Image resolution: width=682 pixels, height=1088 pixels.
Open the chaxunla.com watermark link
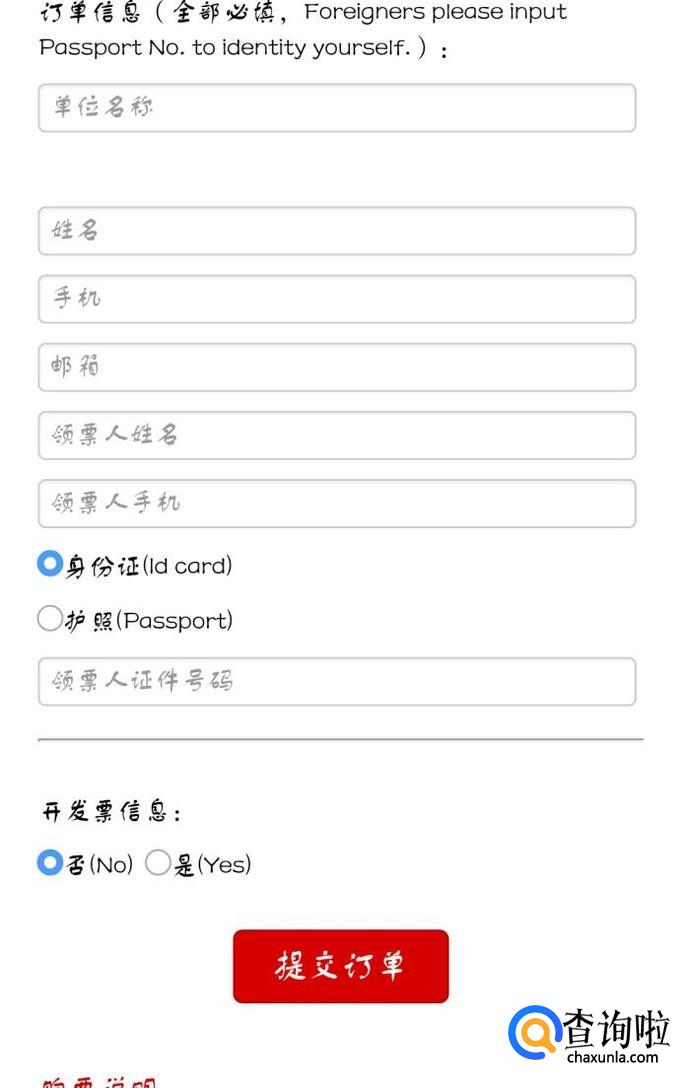tap(612, 1057)
